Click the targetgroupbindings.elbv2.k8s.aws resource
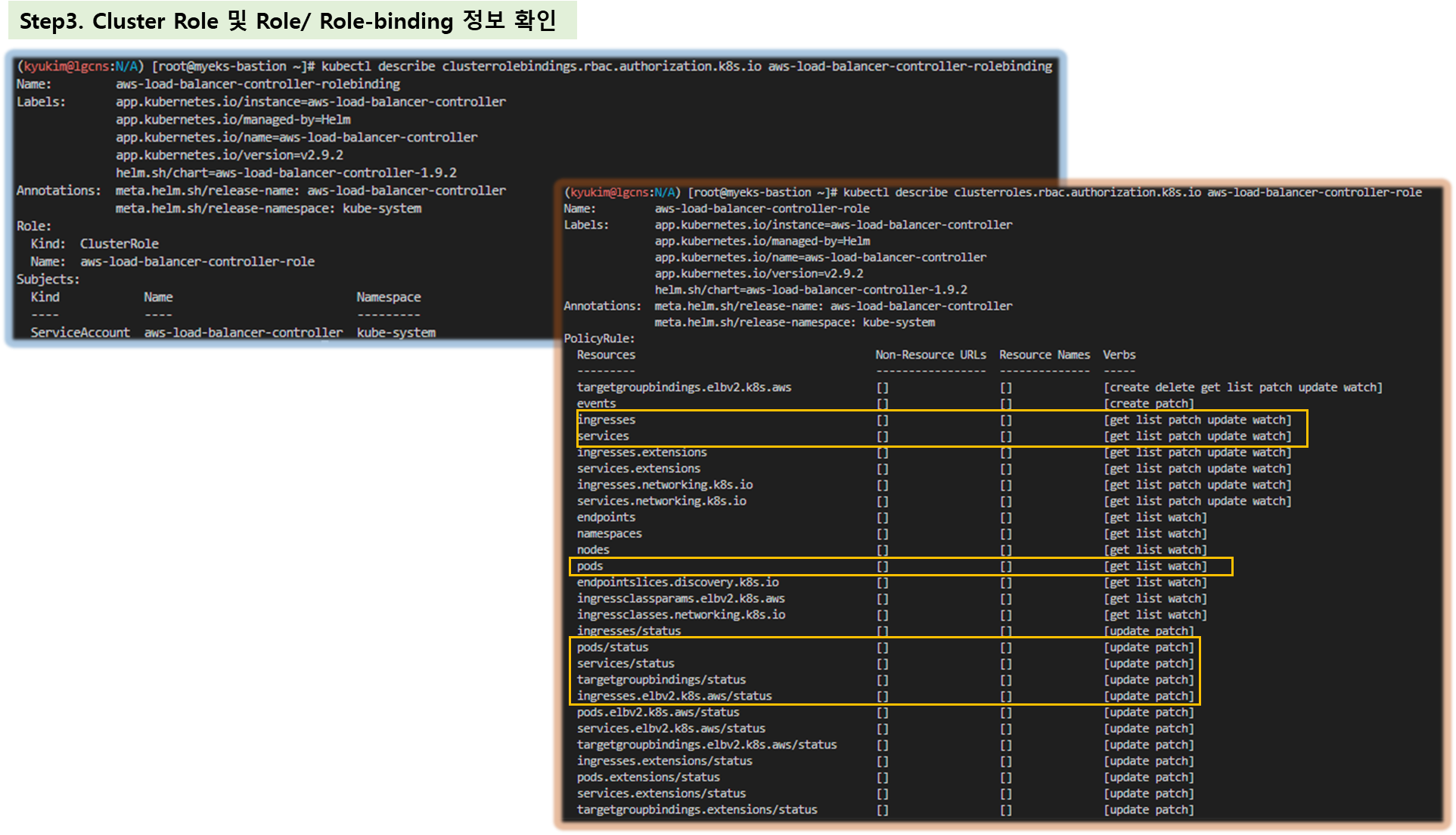1456x835 pixels. click(684, 387)
